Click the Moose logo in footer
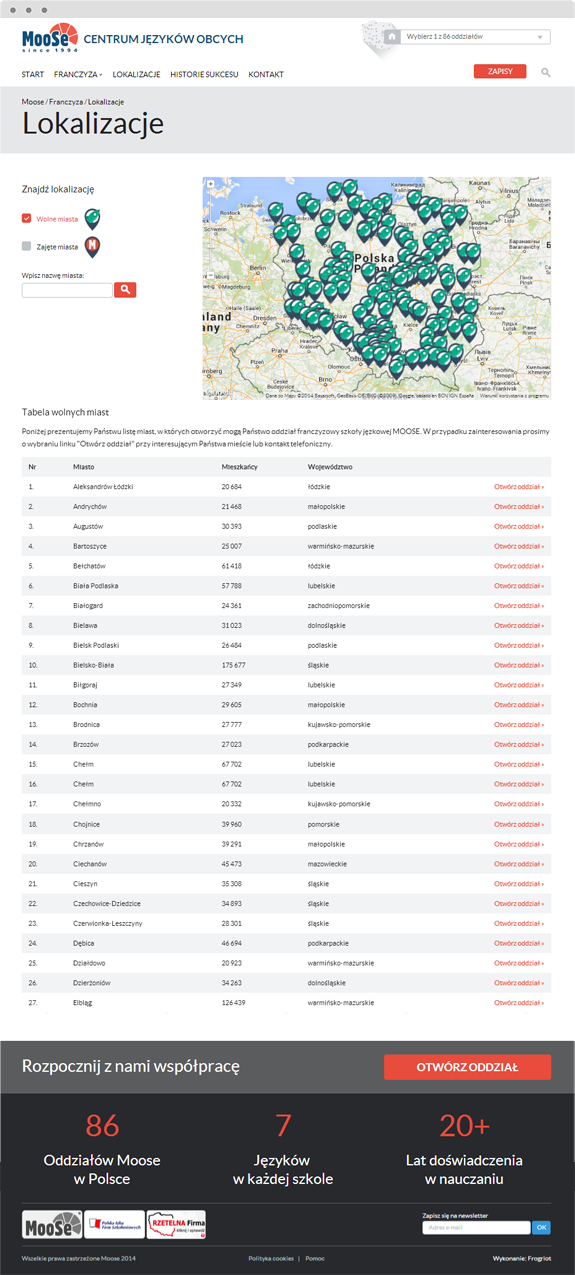The image size is (575, 1275). 52,1224
